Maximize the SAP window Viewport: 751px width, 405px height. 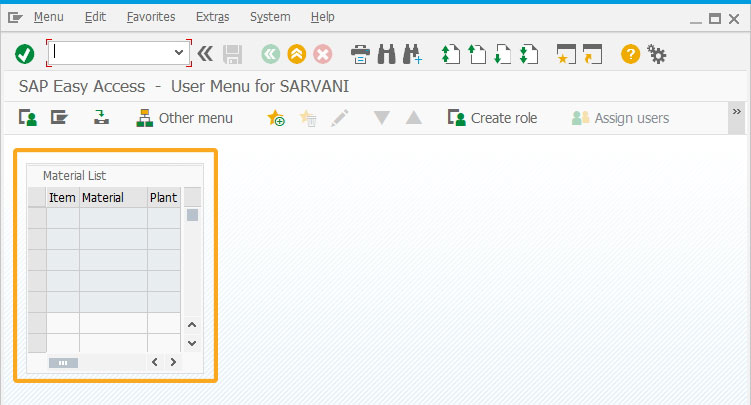(715, 19)
